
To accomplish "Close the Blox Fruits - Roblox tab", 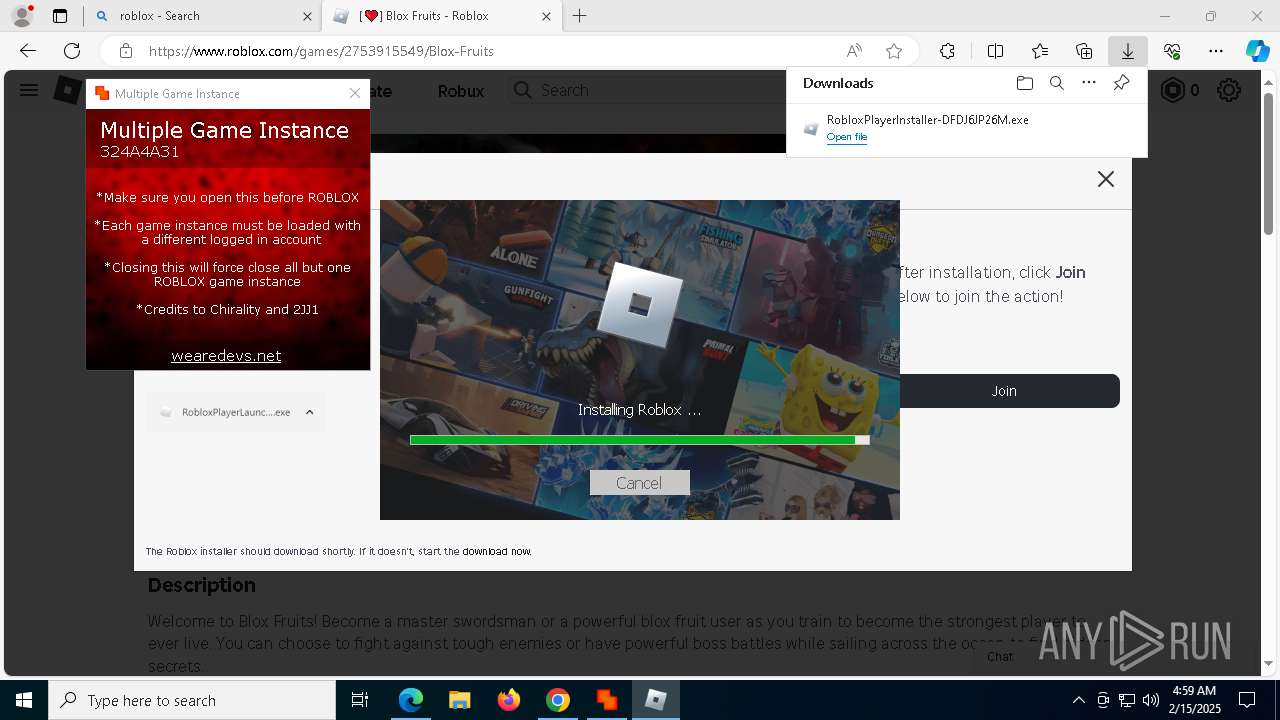I will coord(546,16).
